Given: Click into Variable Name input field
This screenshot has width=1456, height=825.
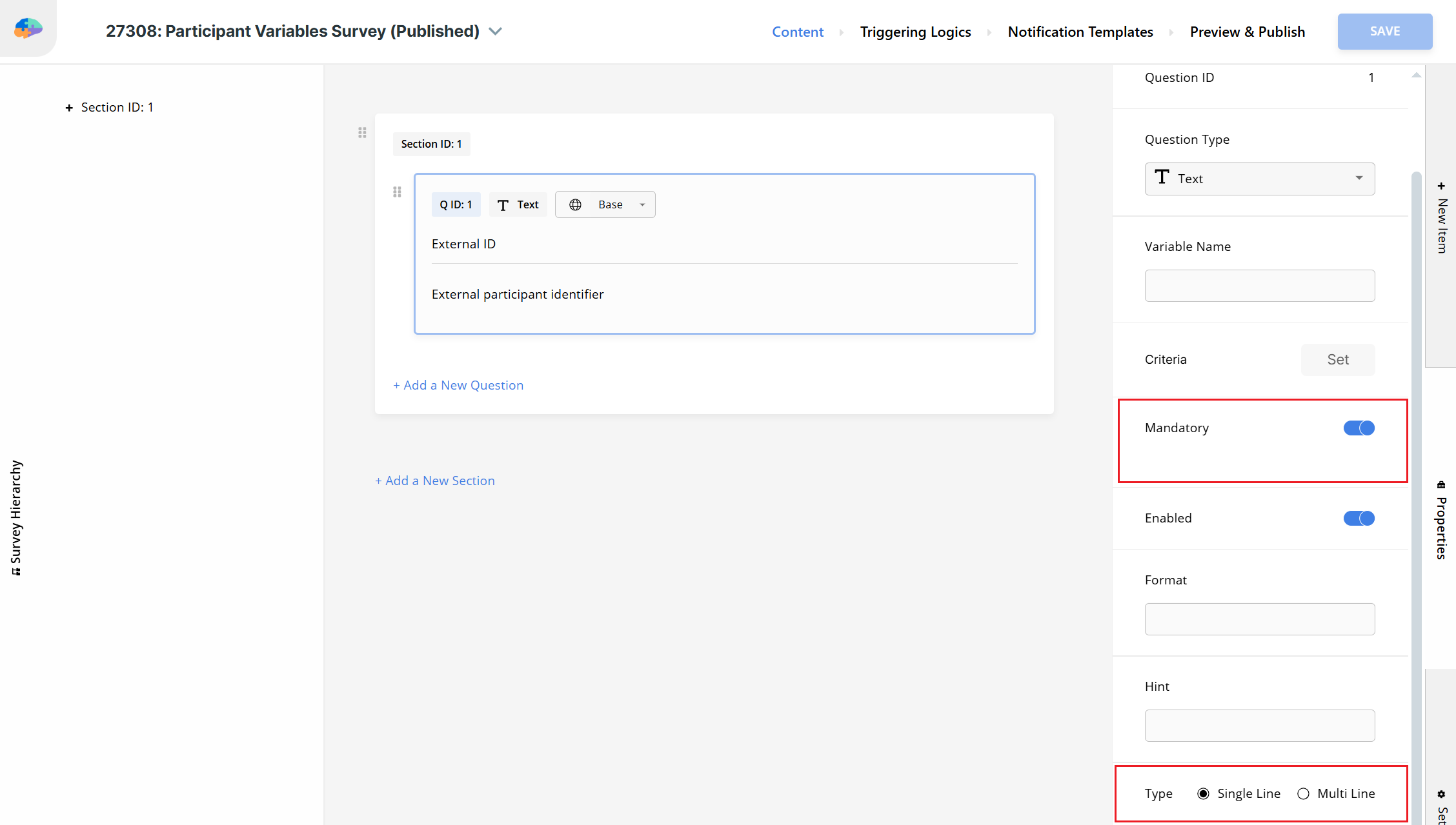Looking at the screenshot, I should tap(1259, 286).
